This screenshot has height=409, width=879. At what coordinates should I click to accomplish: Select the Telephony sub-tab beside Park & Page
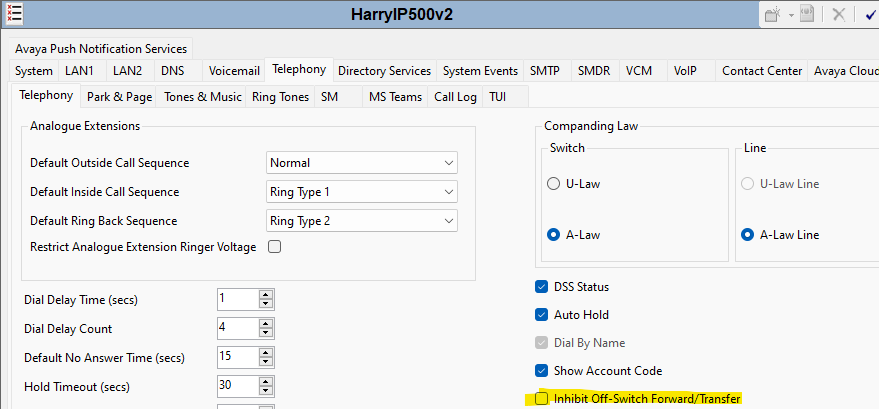coord(46,95)
